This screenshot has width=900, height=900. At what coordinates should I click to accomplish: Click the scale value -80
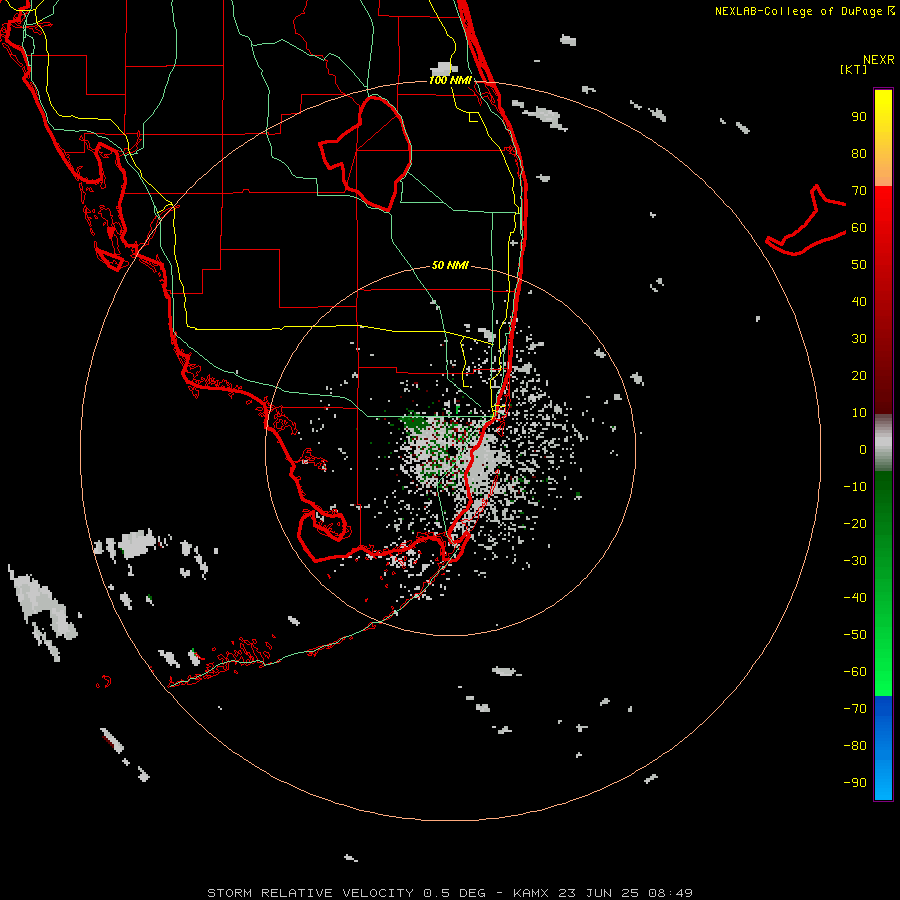855,746
